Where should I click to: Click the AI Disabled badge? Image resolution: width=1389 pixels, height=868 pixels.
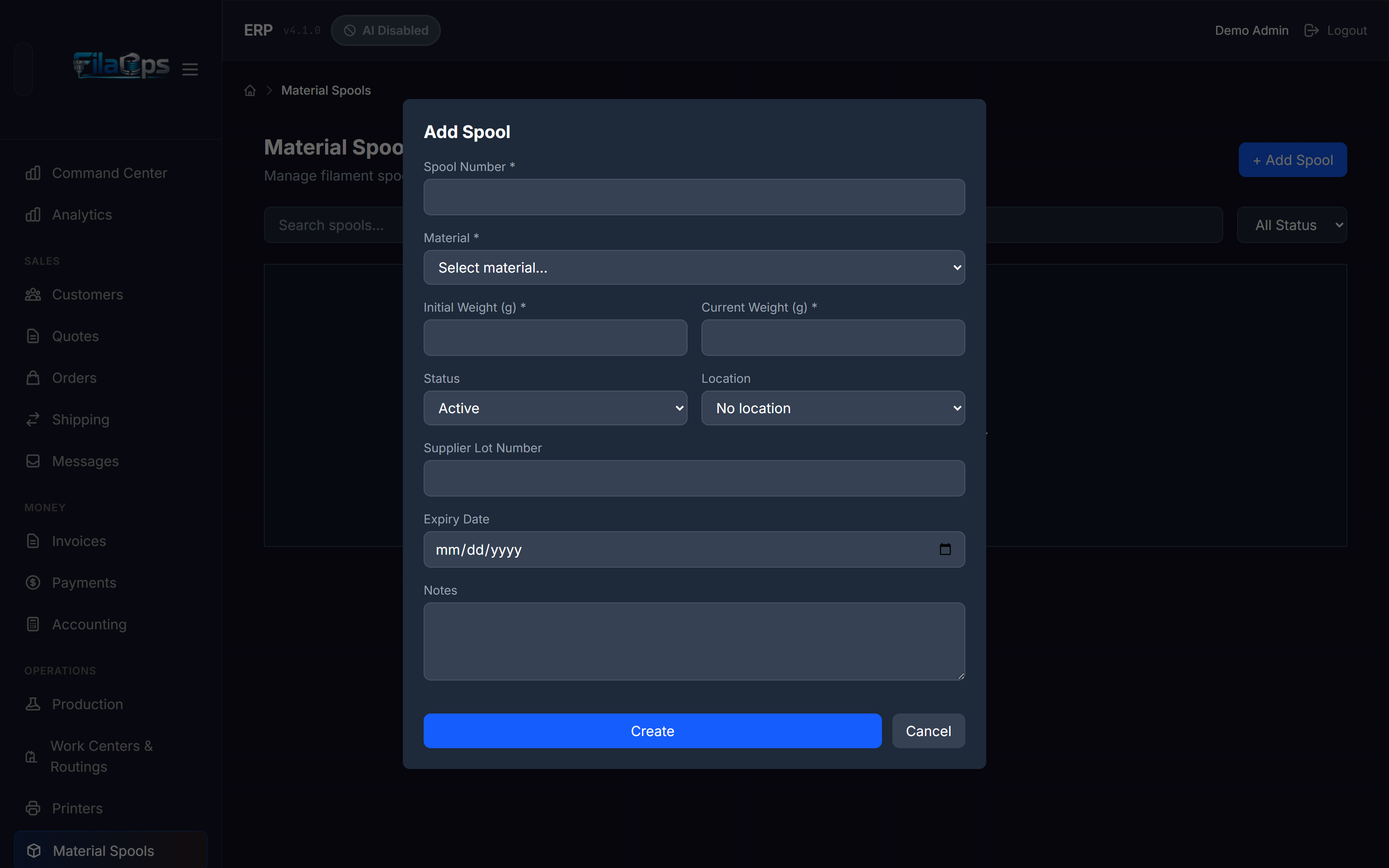tap(386, 30)
